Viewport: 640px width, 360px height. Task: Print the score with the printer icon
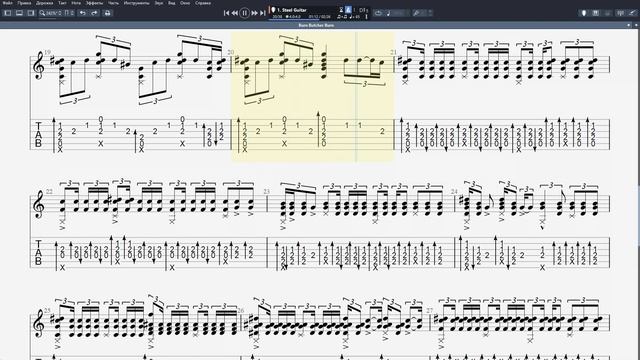coord(107,13)
